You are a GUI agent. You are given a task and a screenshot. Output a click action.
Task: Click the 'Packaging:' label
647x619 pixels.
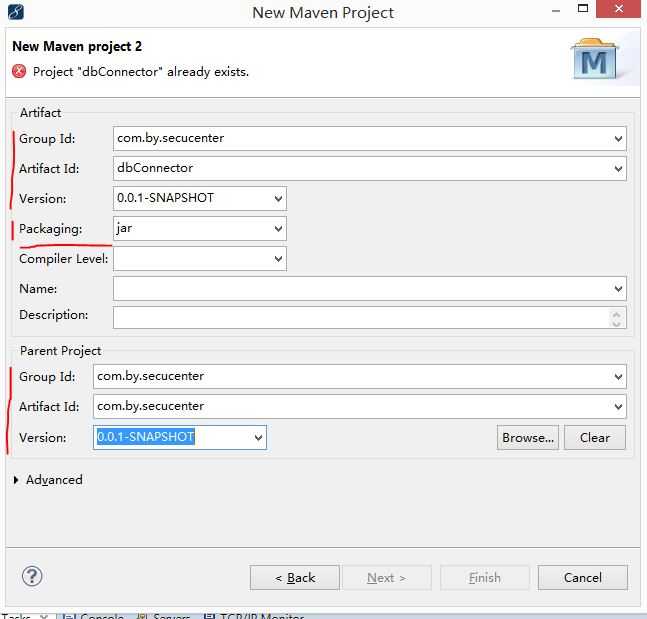pos(51,229)
